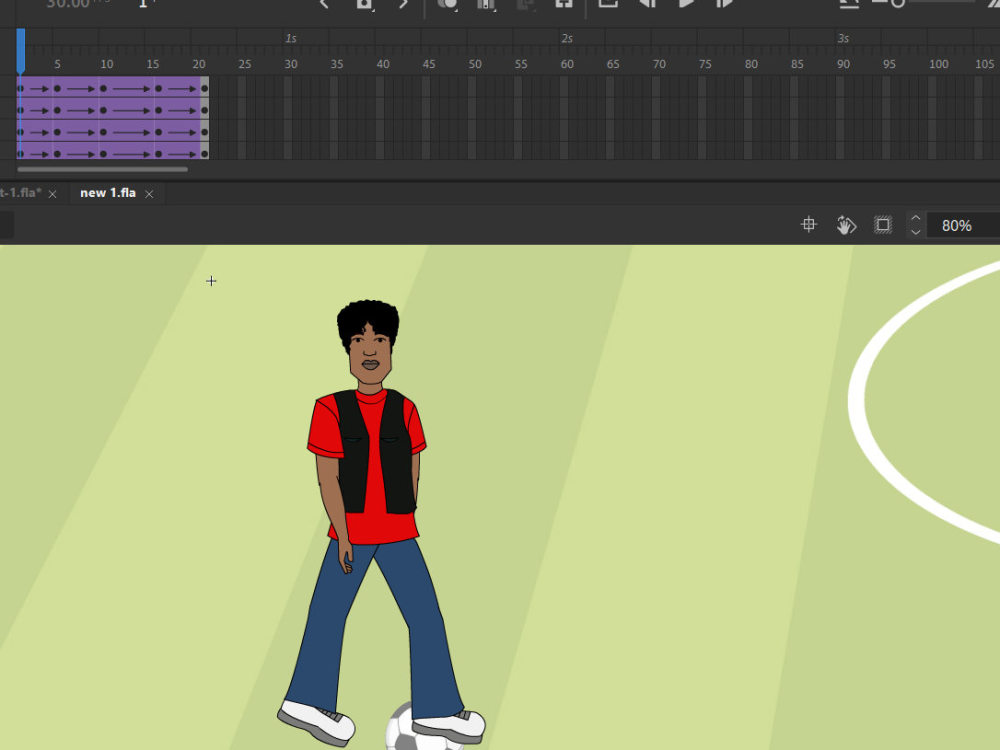Viewport: 1000px width, 750px height.
Task: Select top layer keyframe at frame 10
Action: click(103, 89)
